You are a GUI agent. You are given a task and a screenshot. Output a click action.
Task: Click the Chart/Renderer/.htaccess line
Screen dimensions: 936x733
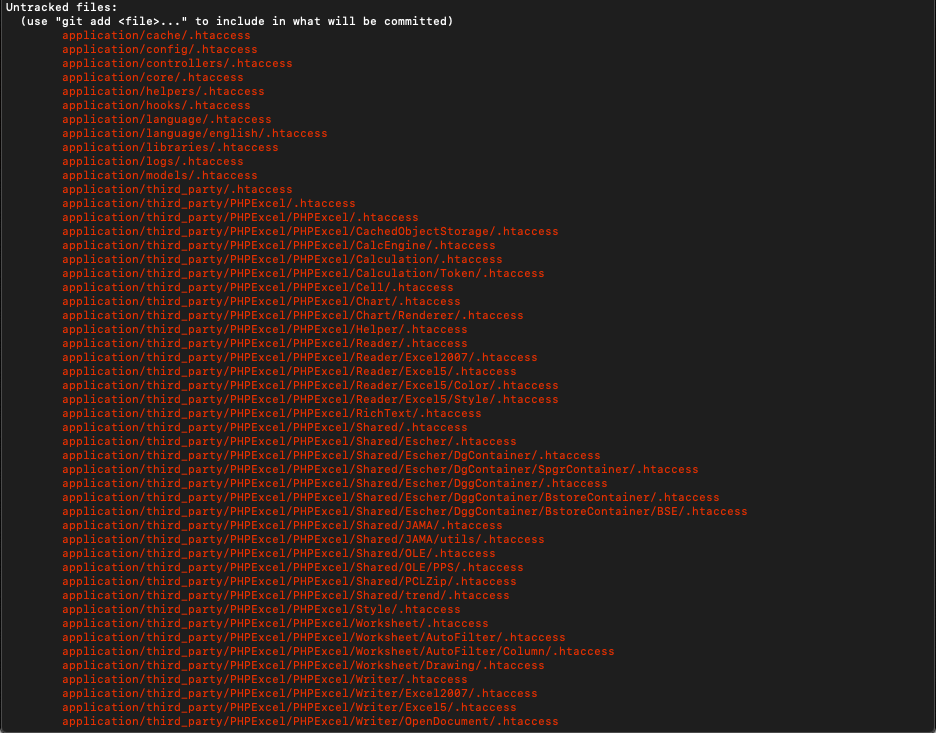click(292, 315)
